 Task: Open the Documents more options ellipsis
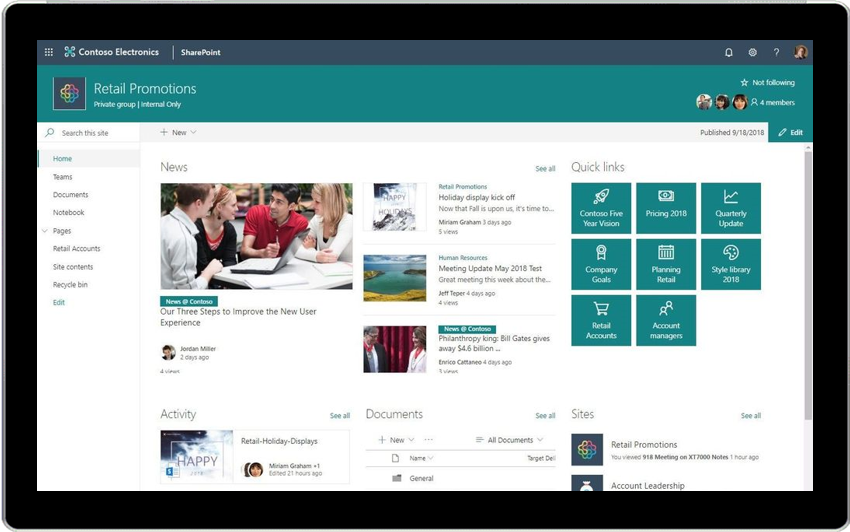click(428, 440)
